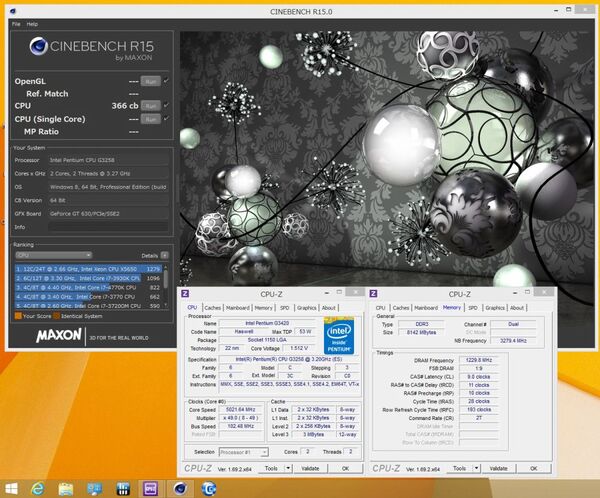Open the Help menu in Cinebench
This screenshot has height=498, width=600.
coord(32,24)
